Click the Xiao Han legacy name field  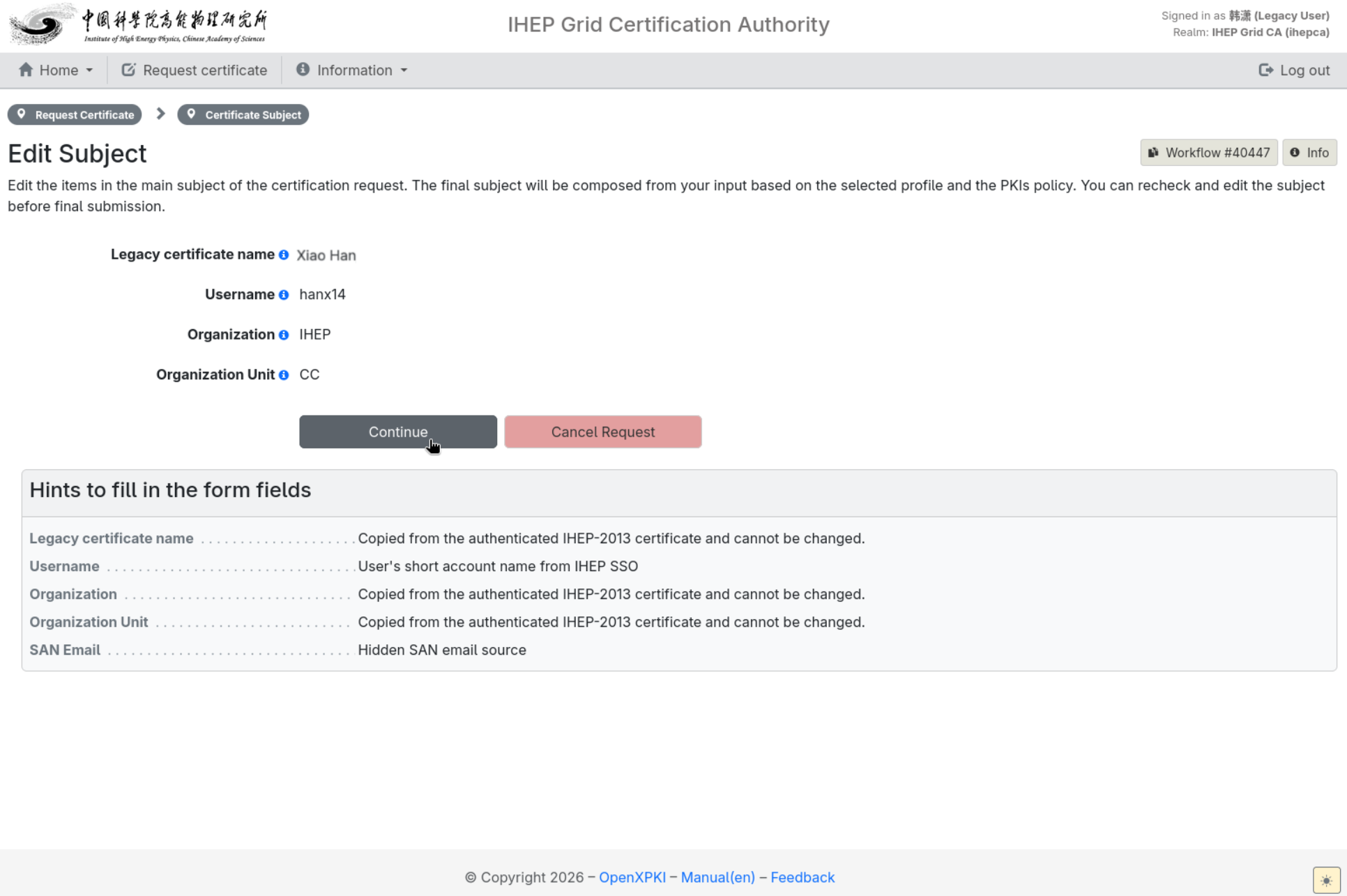pyautogui.click(x=326, y=255)
